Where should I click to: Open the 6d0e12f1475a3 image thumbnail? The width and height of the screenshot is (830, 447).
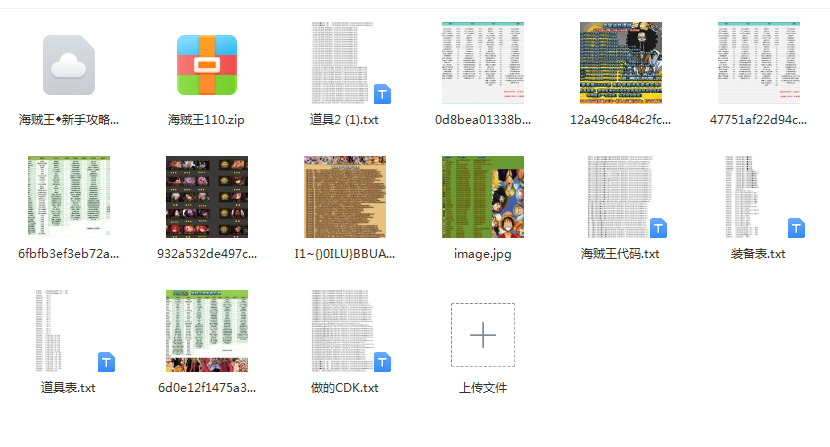(x=207, y=330)
